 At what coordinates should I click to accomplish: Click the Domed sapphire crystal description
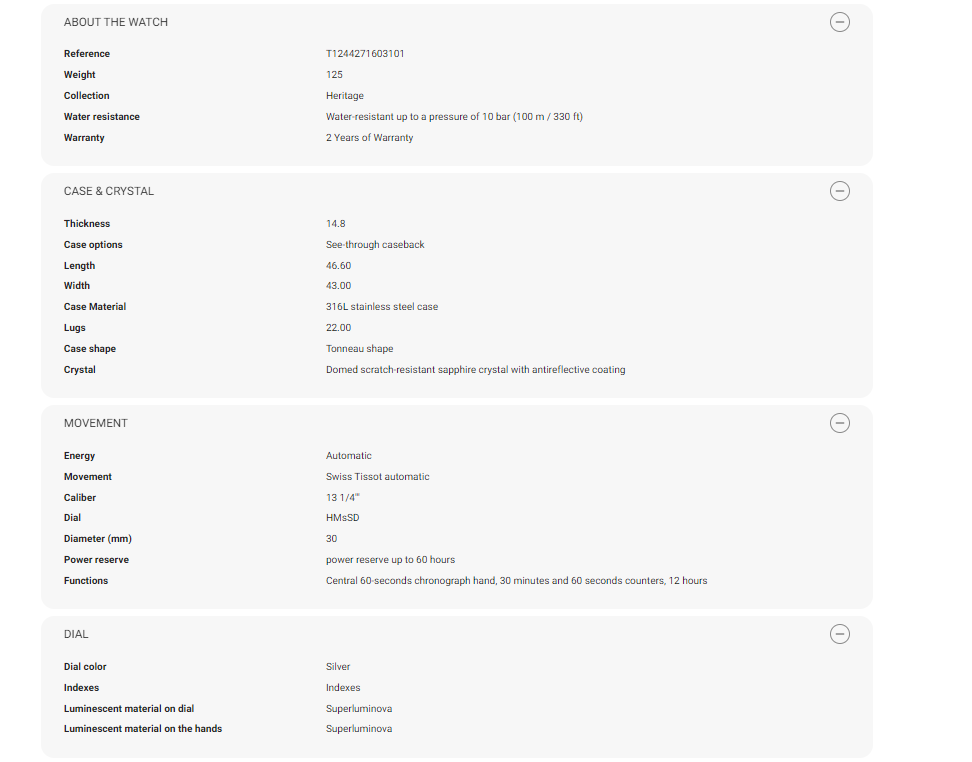pos(475,370)
